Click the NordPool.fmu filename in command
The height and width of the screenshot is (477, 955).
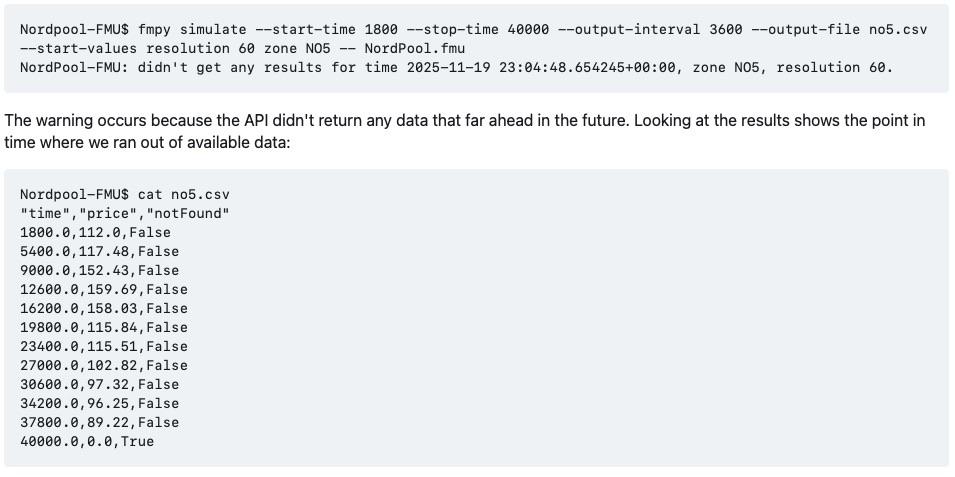click(414, 48)
